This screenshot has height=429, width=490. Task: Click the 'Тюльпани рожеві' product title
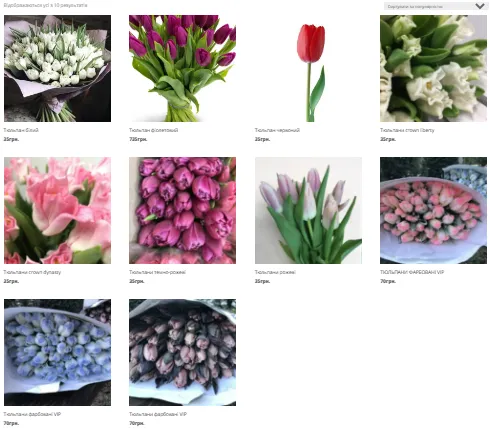pyautogui.click(x=275, y=272)
